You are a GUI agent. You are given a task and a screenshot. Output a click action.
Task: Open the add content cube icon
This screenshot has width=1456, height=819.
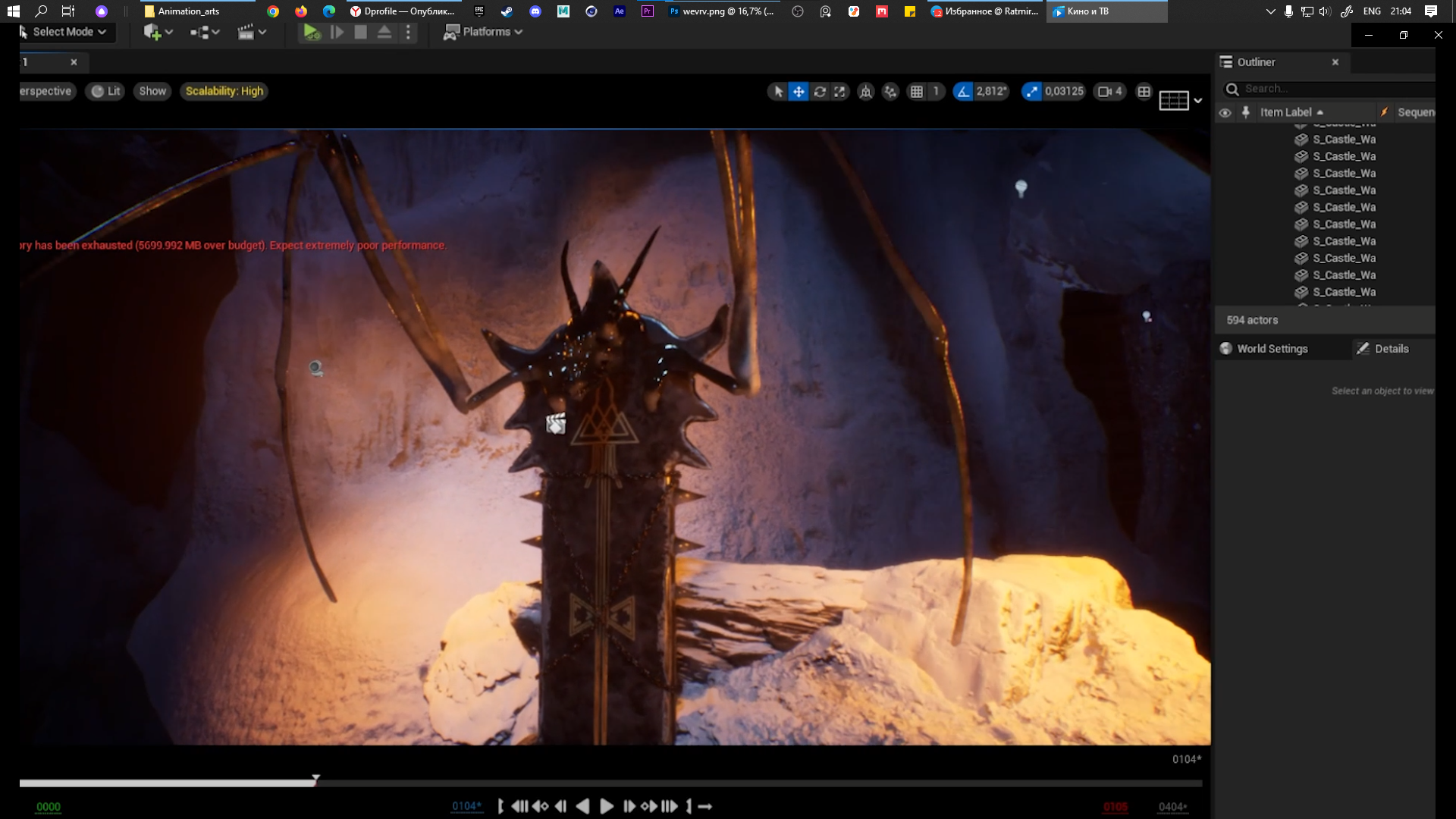click(152, 32)
